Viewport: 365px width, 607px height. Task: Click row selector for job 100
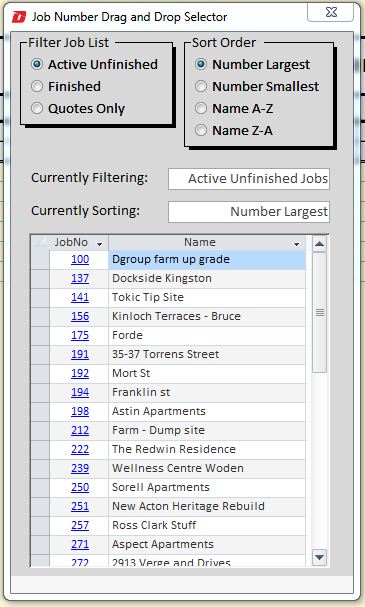tap(40, 259)
